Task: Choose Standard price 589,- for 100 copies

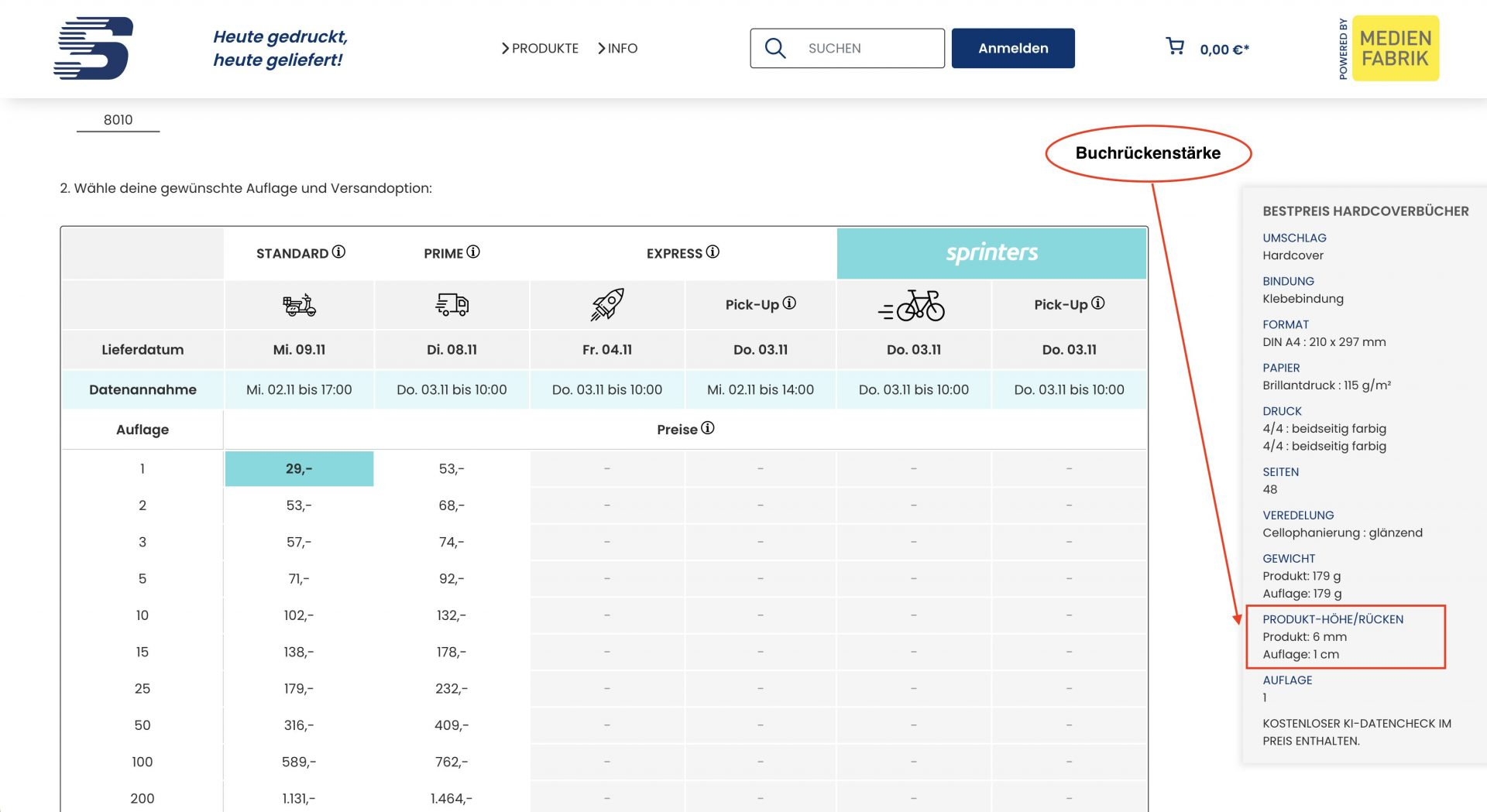Action: click(x=299, y=762)
